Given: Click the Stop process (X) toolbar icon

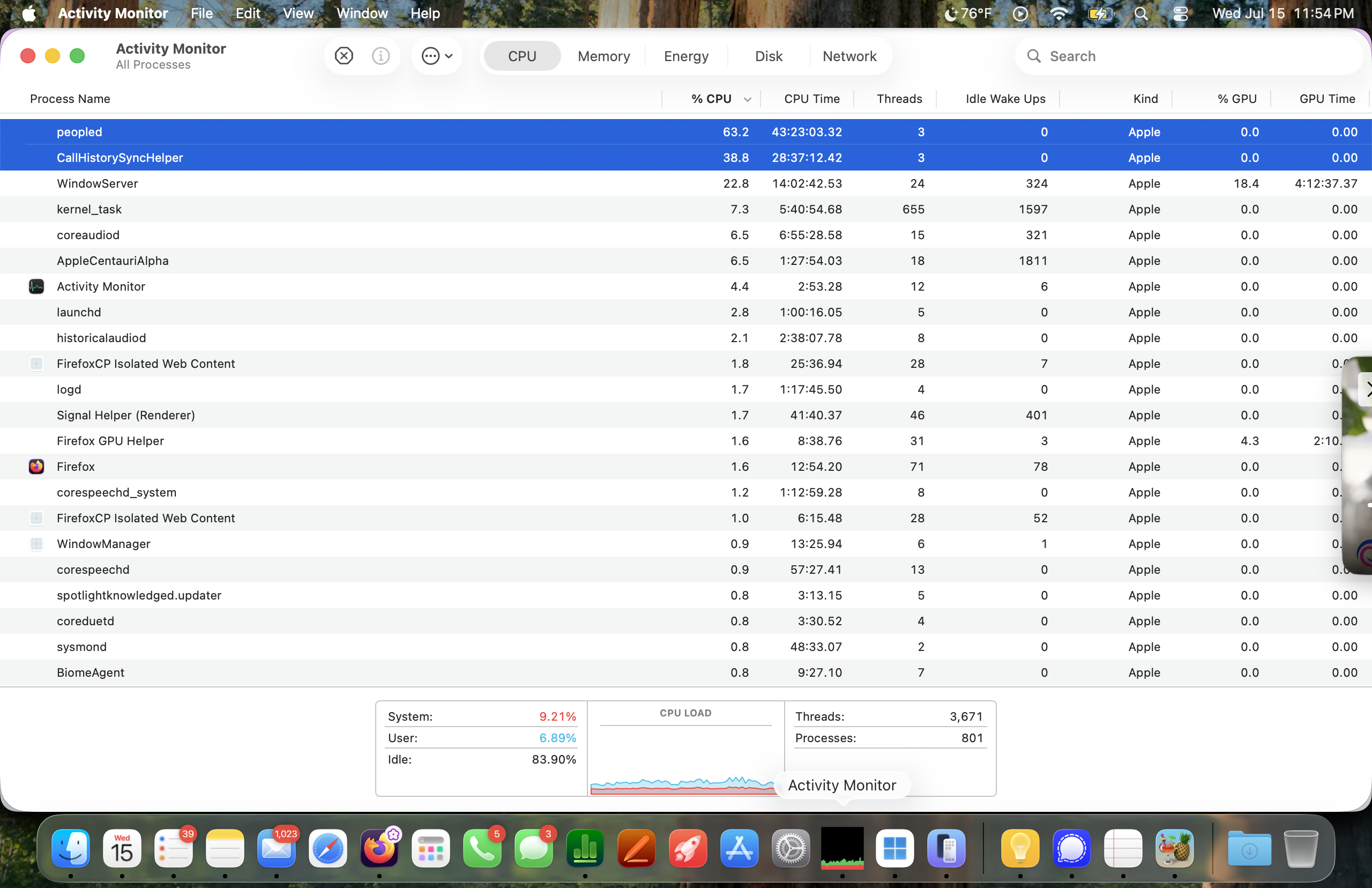Looking at the screenshot, I should tap(344, 56).
